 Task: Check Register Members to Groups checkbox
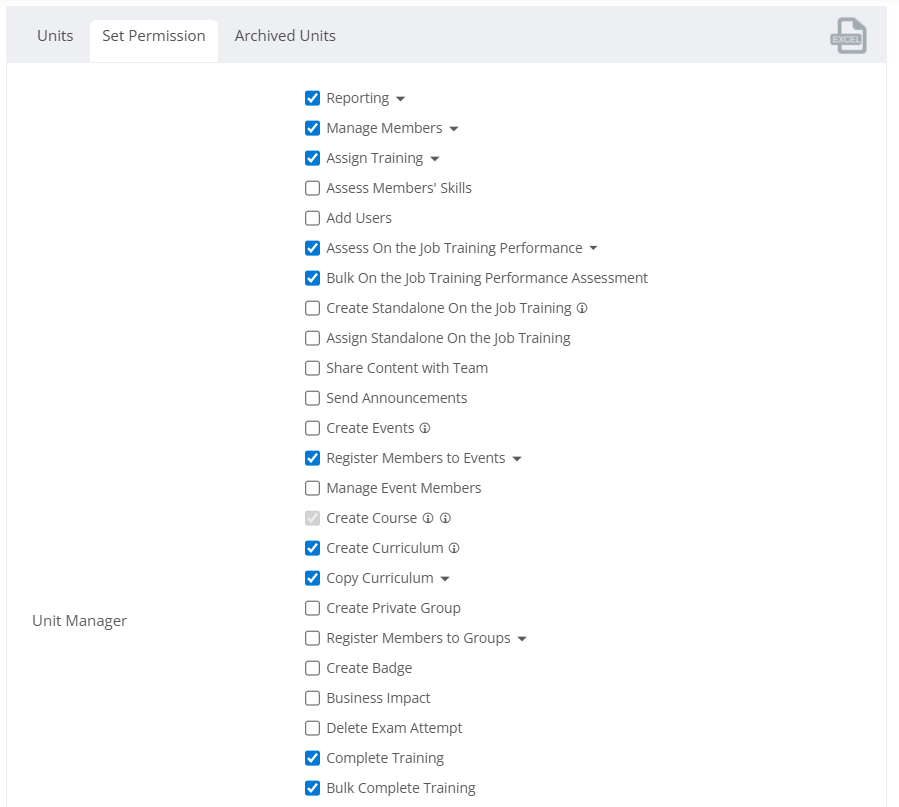(312, 638)
